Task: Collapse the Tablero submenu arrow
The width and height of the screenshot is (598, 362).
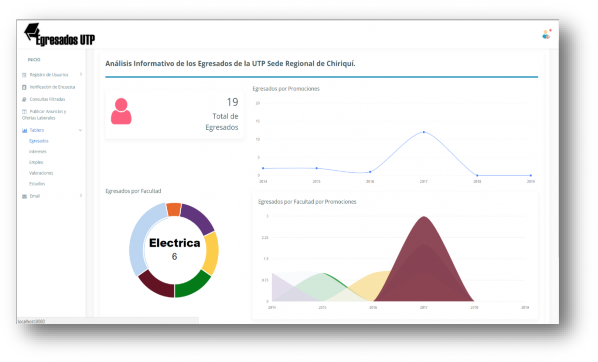Action: (x=80, y=130)
